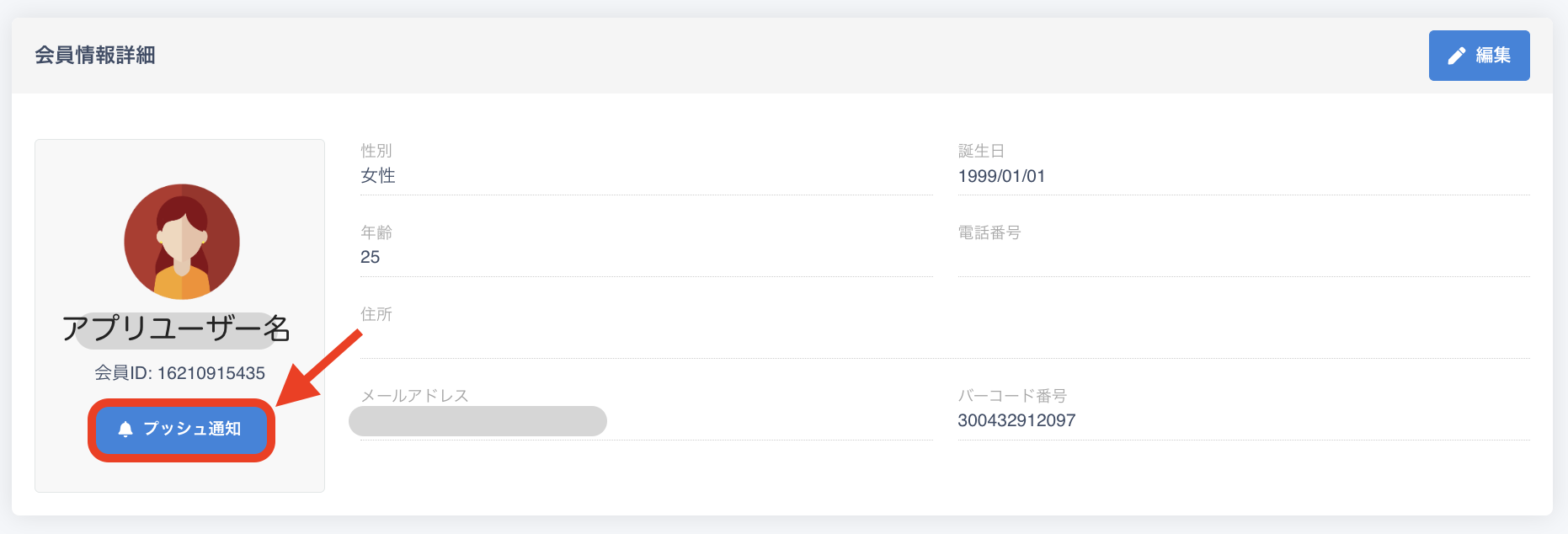The width and height of the screenshot is (1568, 534).
Task: Click the 会員情報詳細 heading
Action: [95, 56]
